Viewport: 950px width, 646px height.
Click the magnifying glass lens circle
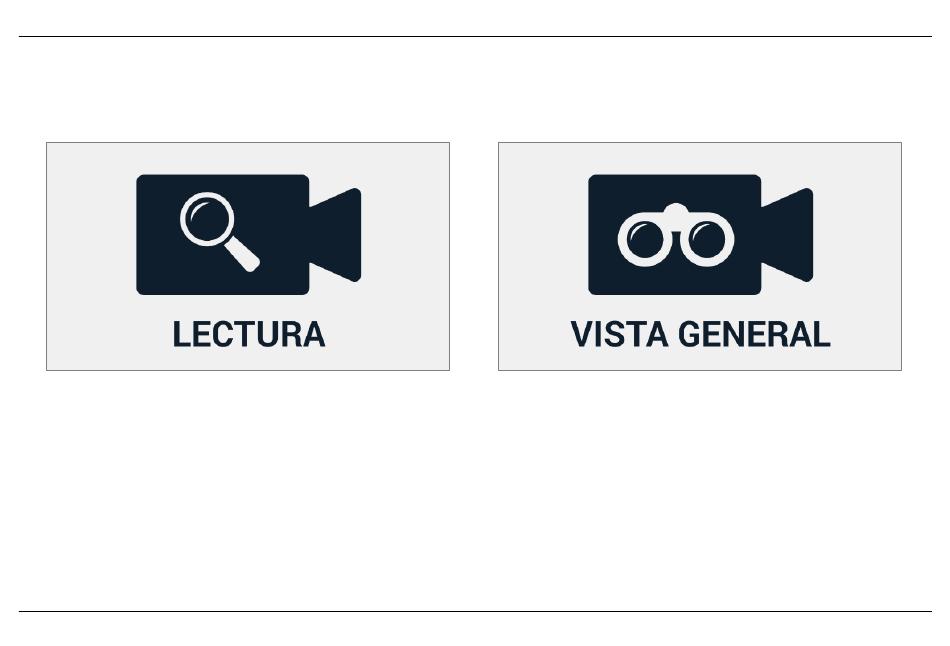[207, 219]
